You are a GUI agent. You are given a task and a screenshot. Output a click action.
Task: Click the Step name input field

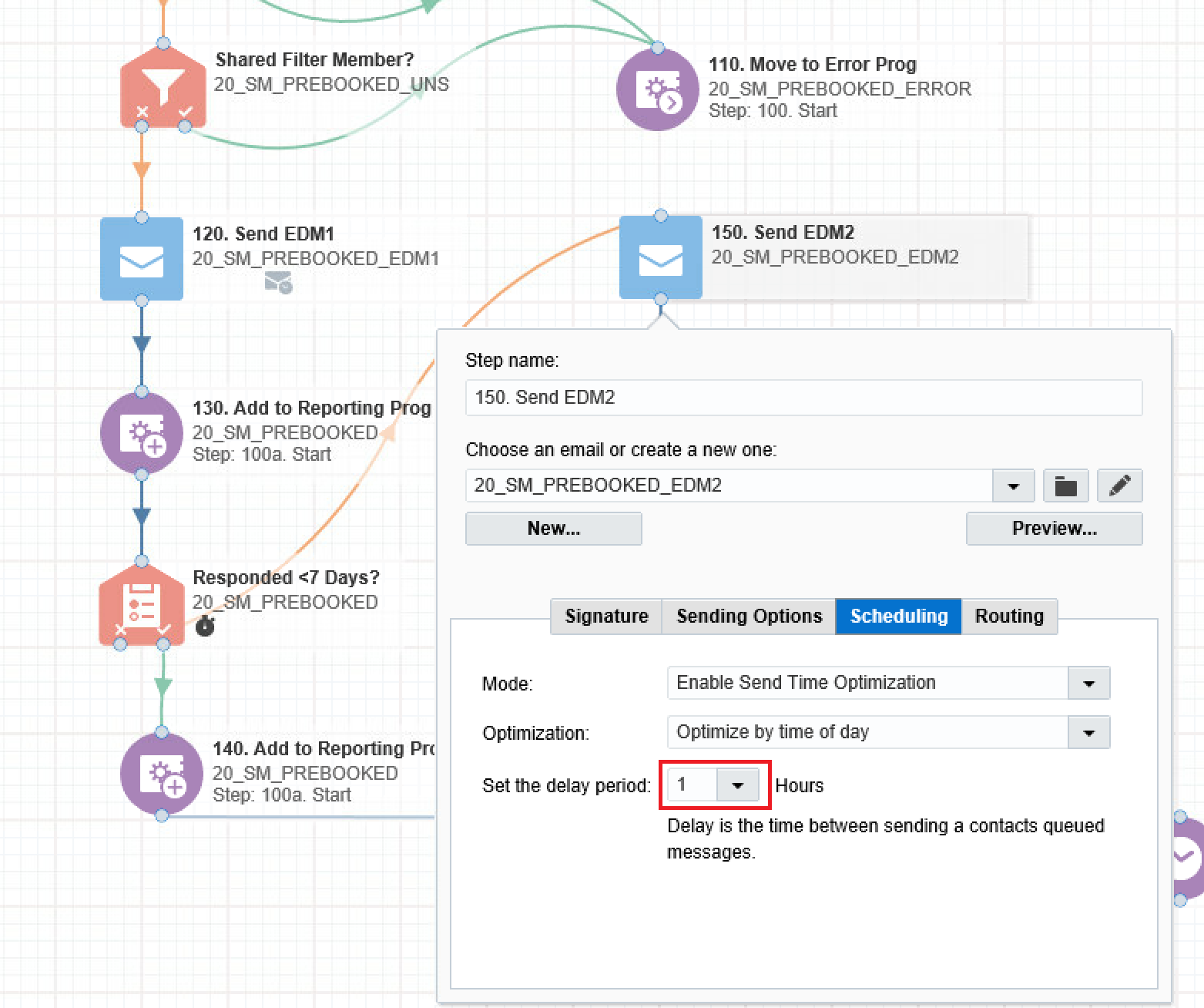[804, 398]
